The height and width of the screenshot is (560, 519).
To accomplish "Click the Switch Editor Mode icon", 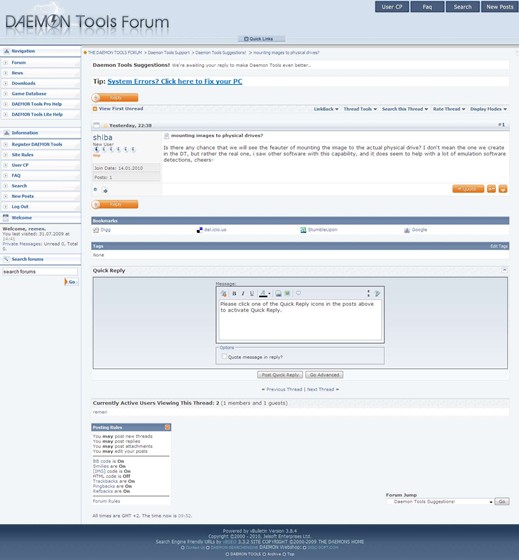I will point(377,294).
